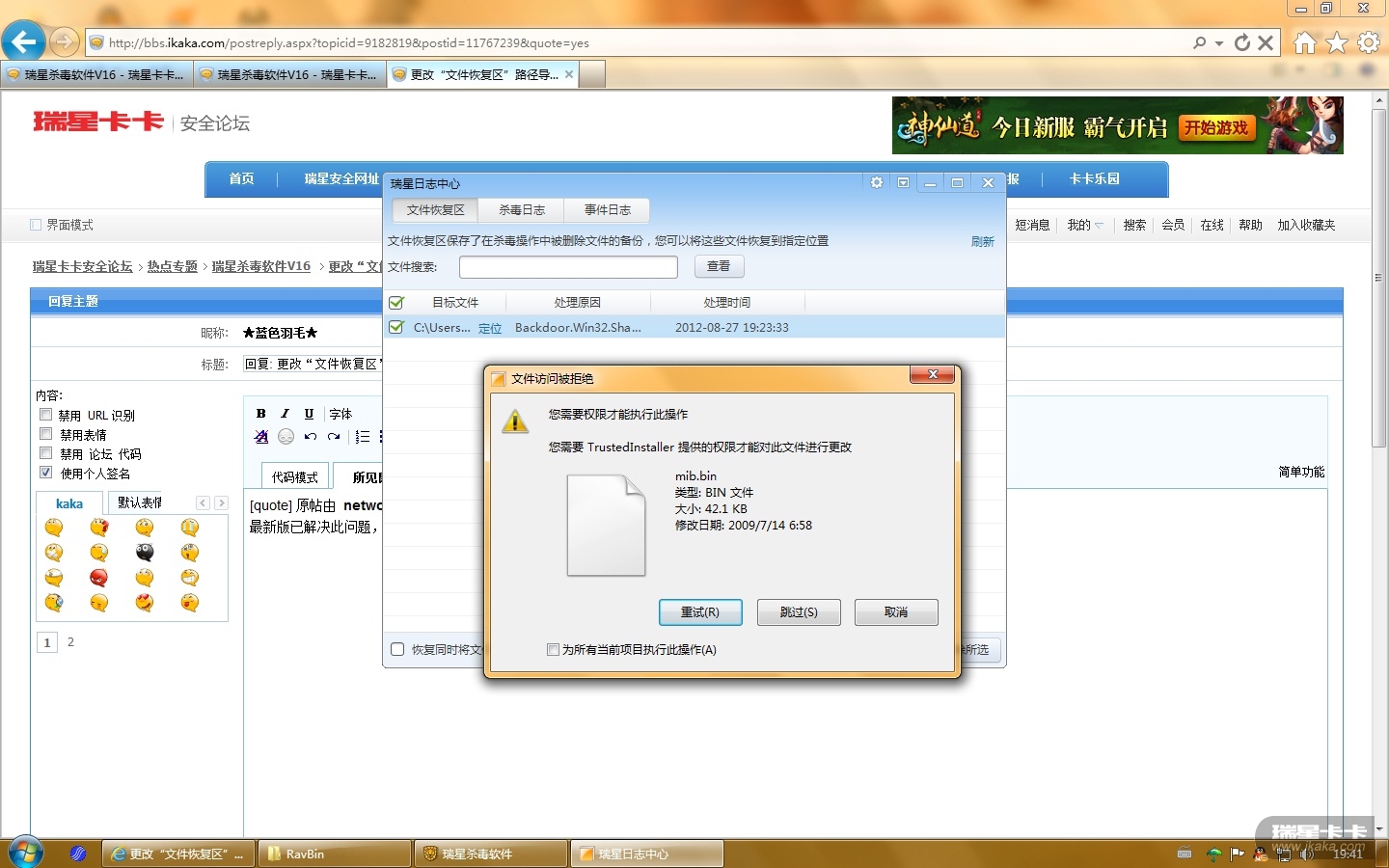Stop loading with the address bar X
The height and width of the screenshot is (868, 1389).
pyautogui.click(x=1266, y=42)
